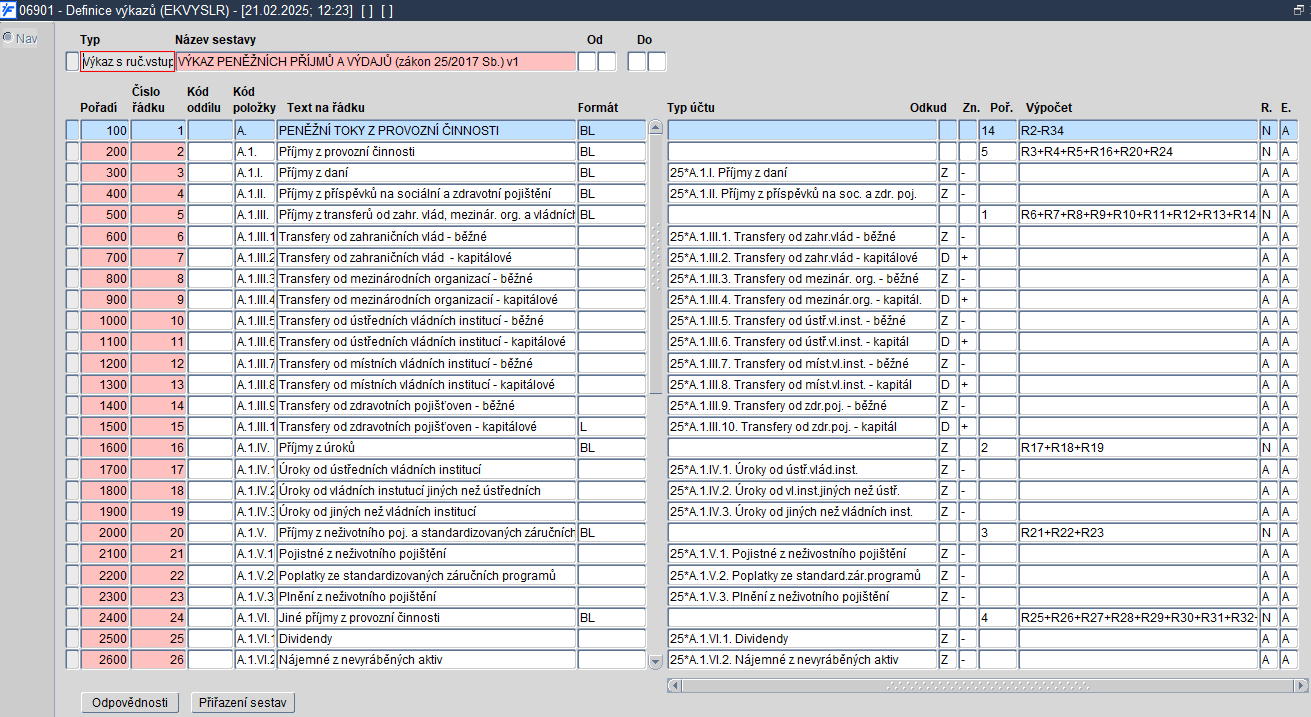Image resolution: width=1311 pixels, height=717 pixels.
Task: Select the row marker for row 100
Action: 72,130
